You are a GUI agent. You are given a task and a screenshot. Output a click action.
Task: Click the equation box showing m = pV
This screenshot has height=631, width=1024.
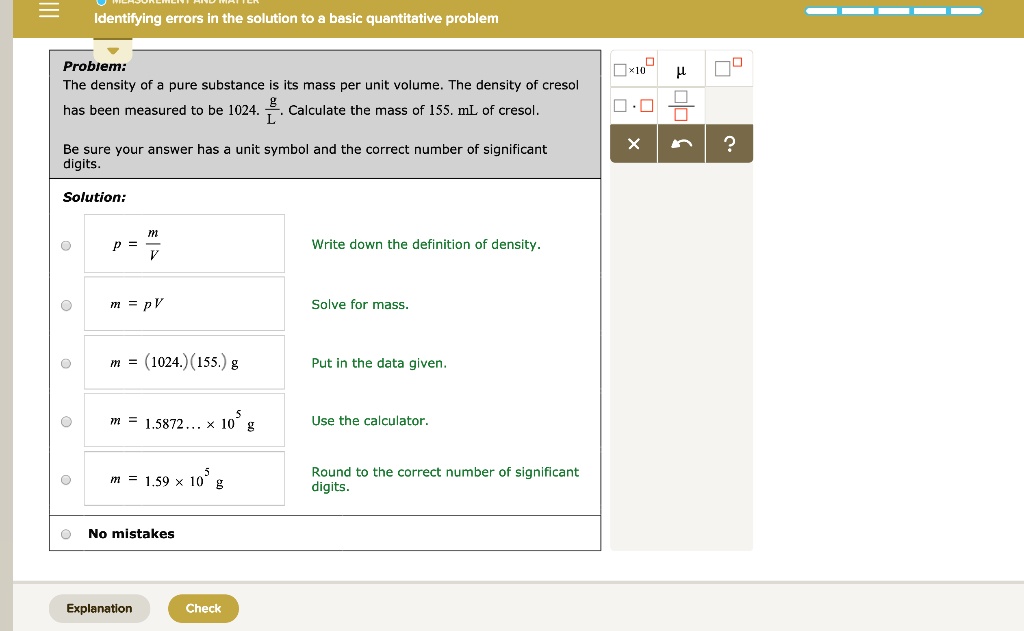coord(184,303)
